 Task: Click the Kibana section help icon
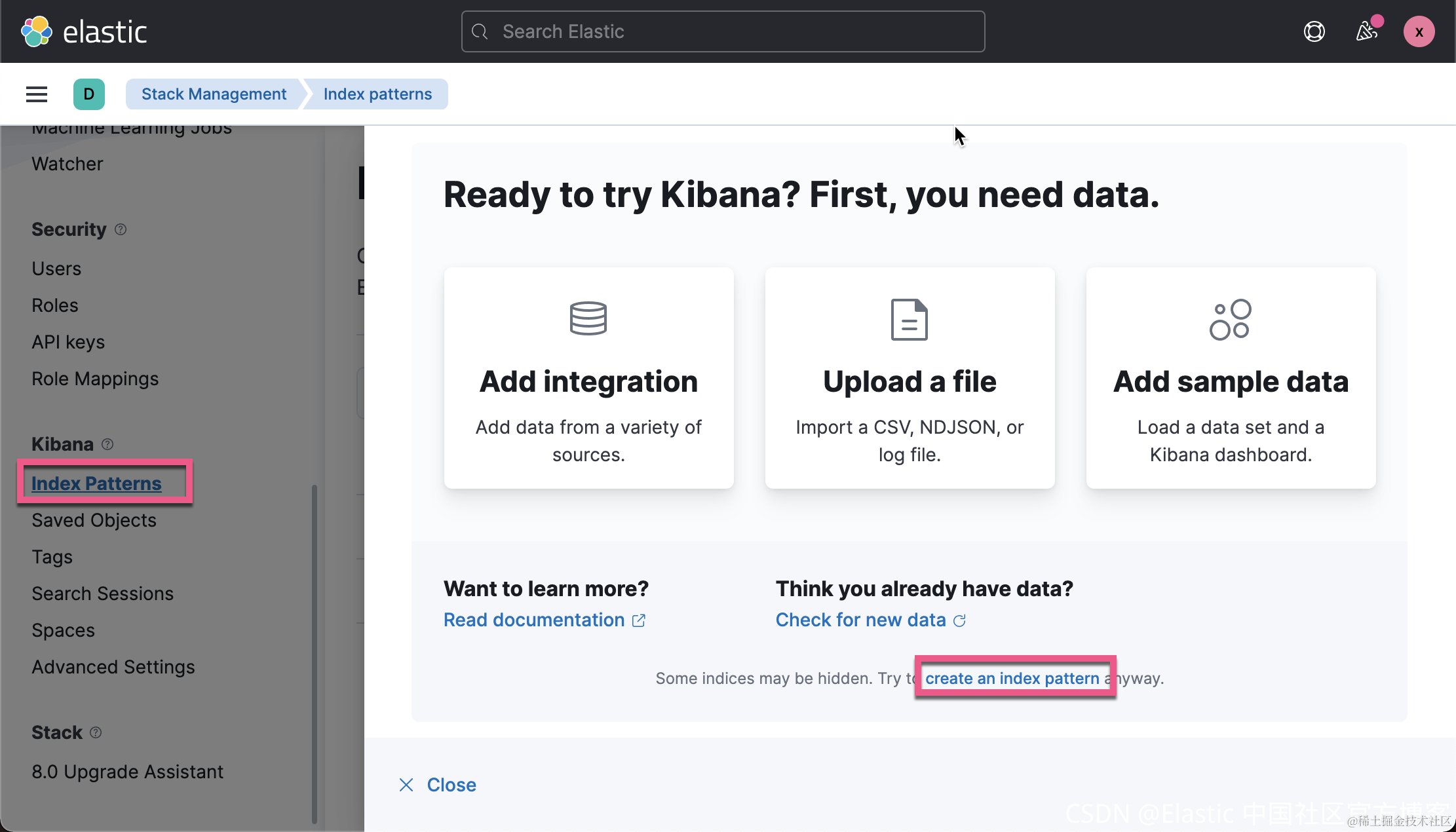coord(108,444)
